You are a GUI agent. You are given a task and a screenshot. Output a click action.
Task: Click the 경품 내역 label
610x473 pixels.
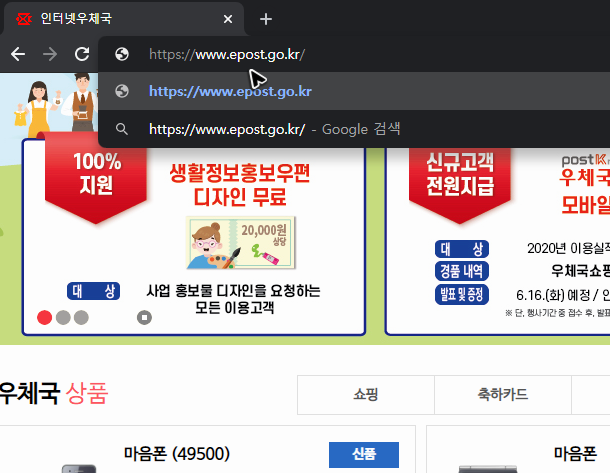(461, 271)
